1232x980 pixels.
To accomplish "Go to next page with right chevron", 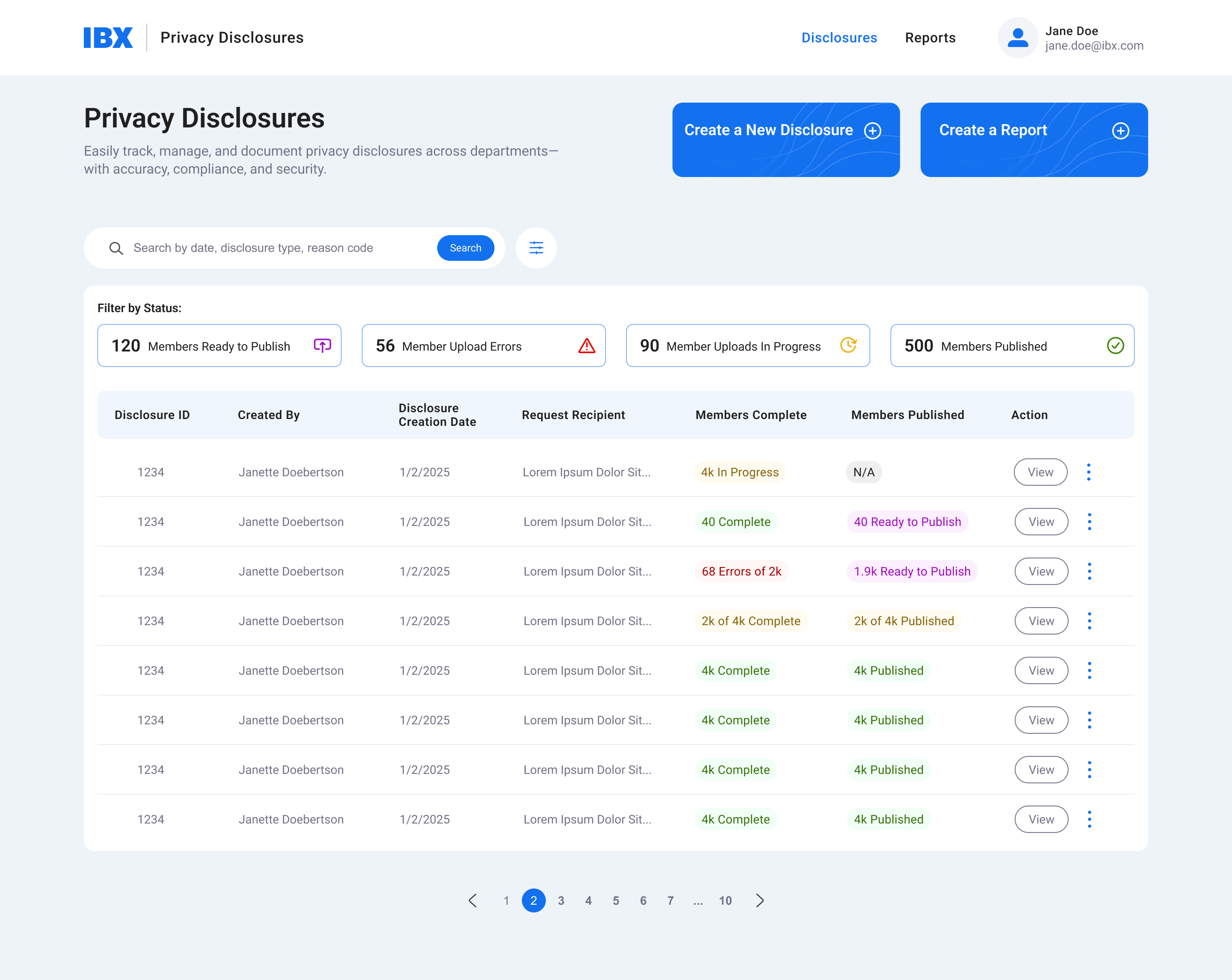I will [x=759, y=900].
